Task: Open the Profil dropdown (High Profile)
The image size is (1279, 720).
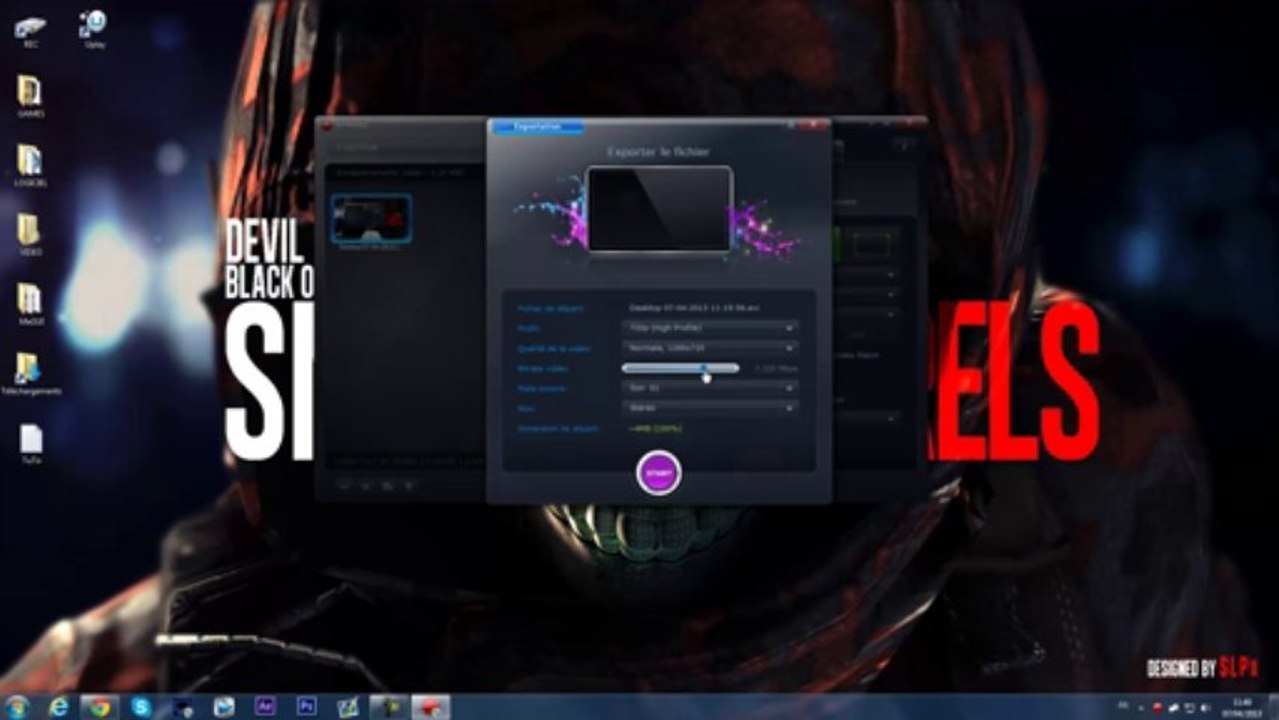Action: coord(709,327)
